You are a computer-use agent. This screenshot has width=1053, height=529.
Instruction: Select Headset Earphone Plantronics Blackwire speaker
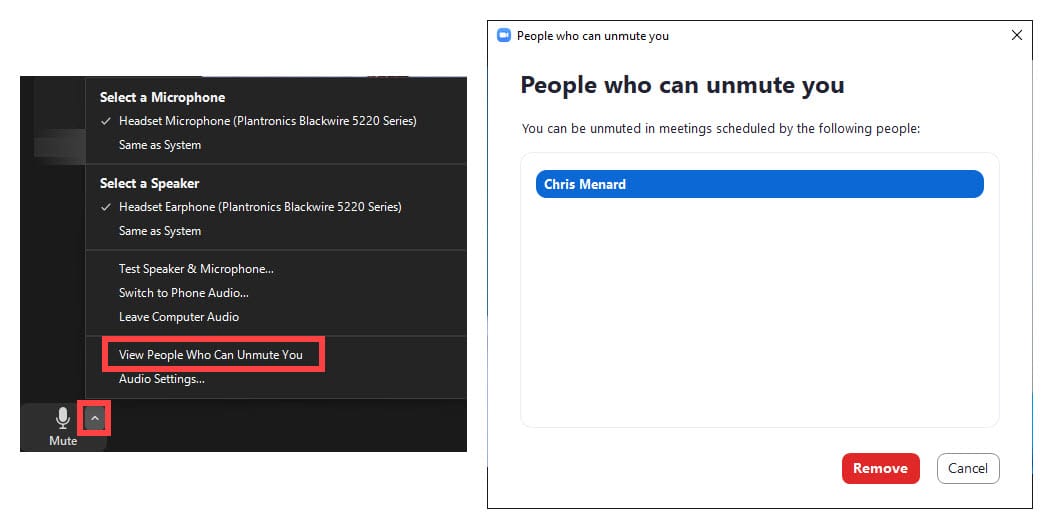pos(260,207)
